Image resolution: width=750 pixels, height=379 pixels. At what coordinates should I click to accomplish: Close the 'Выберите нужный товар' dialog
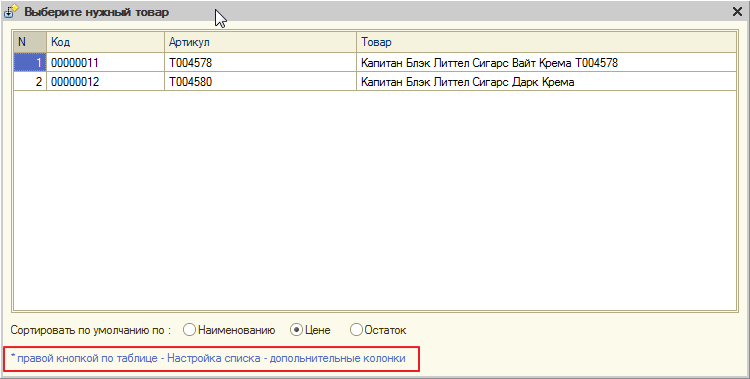(737, 12)
